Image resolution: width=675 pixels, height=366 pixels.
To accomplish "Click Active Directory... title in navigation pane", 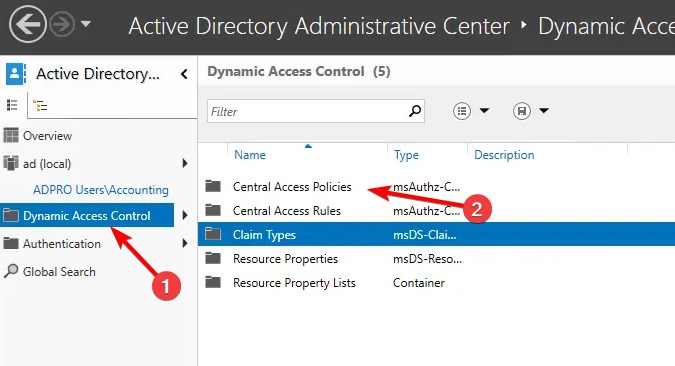I will point(98,74).
